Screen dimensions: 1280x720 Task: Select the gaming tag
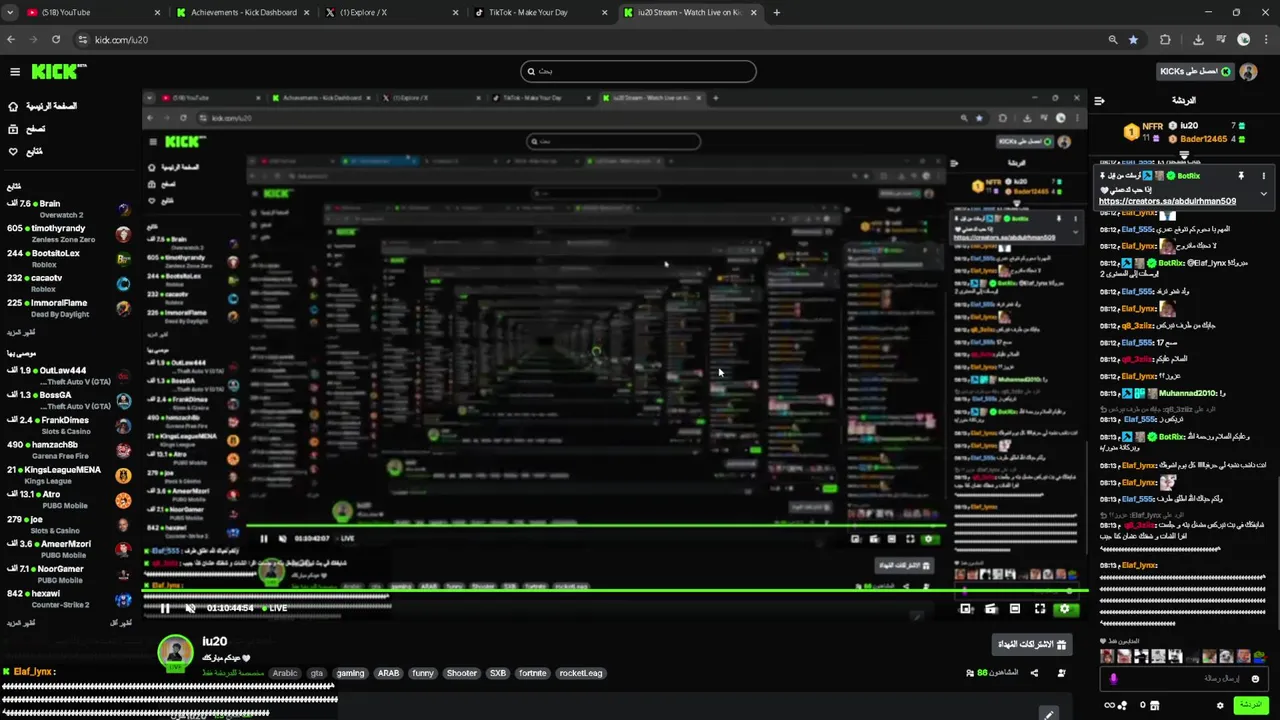[x=350, y=673]
